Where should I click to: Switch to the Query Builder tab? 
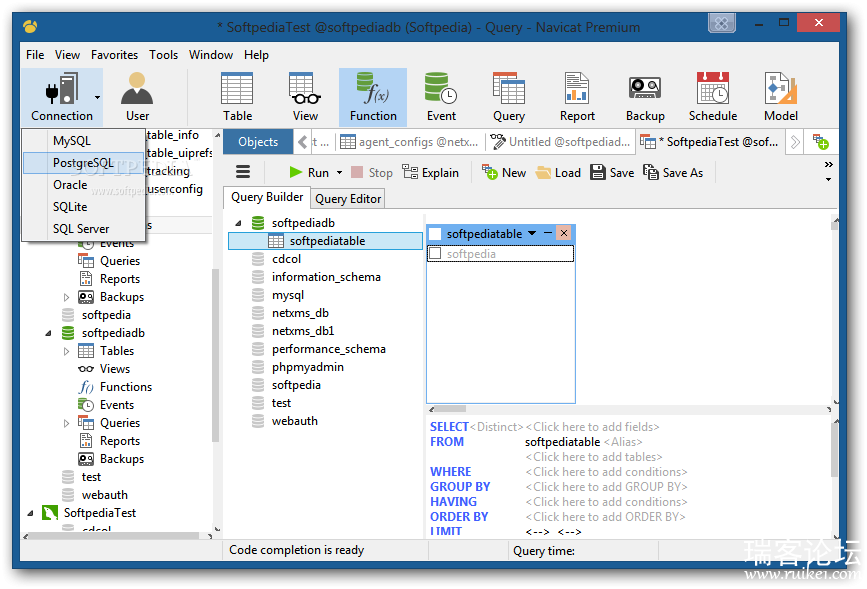[267, 197]
